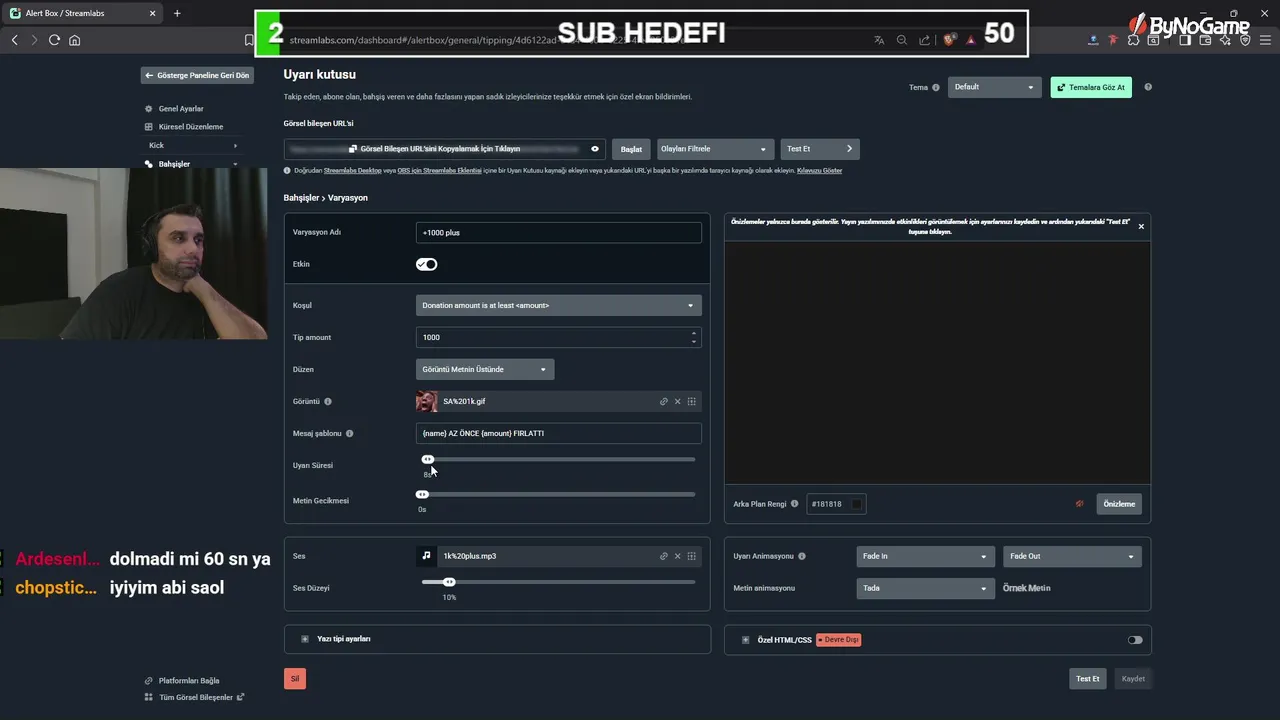The image size is (1280, 720).
Task: Open the Koşul donation amount dropdown
Action: click(x=559, y=305)
